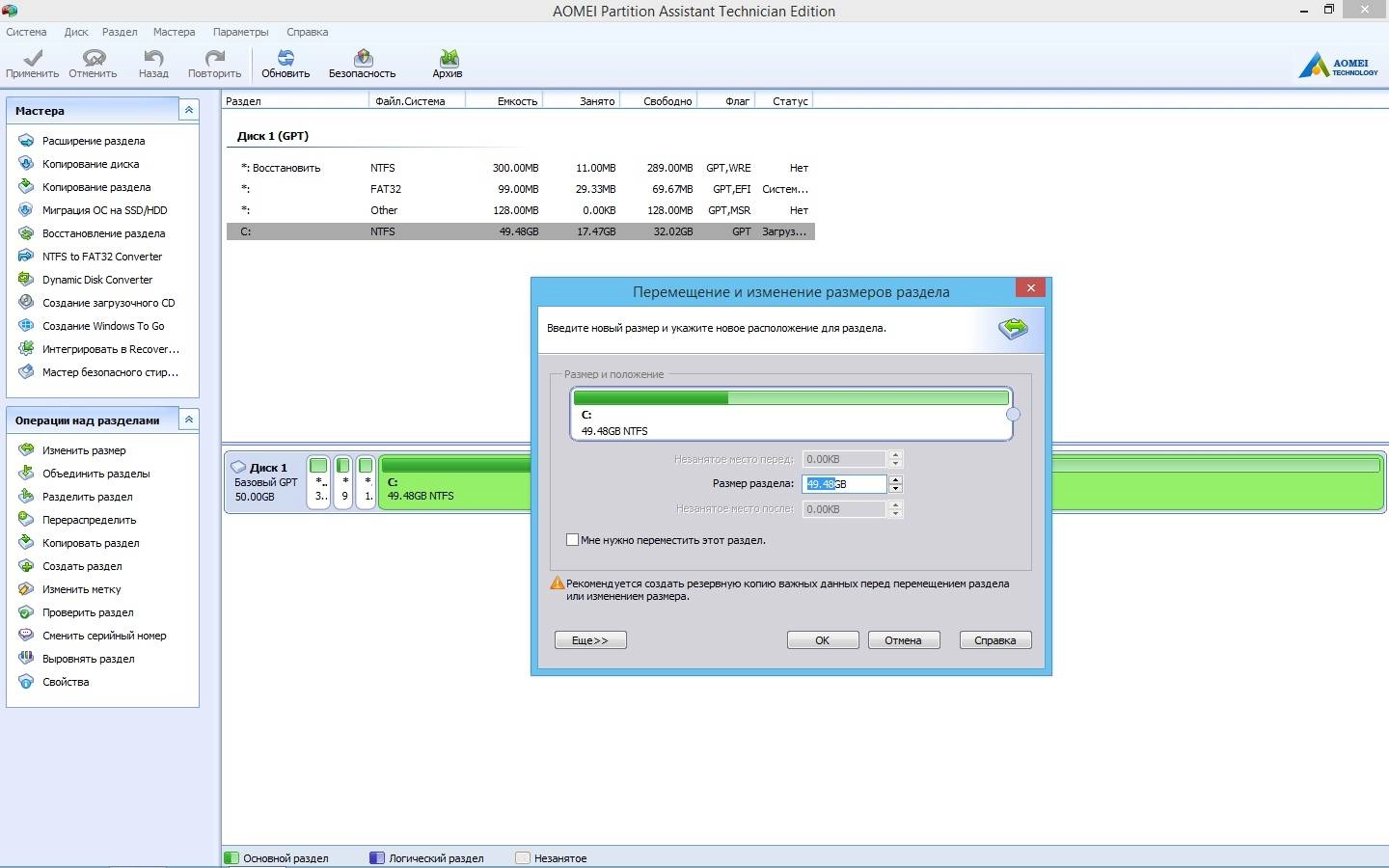Screen dimensions: 1389x868
Task: Click Диск 1 block in disk map
Action: [x=265, y=481]
